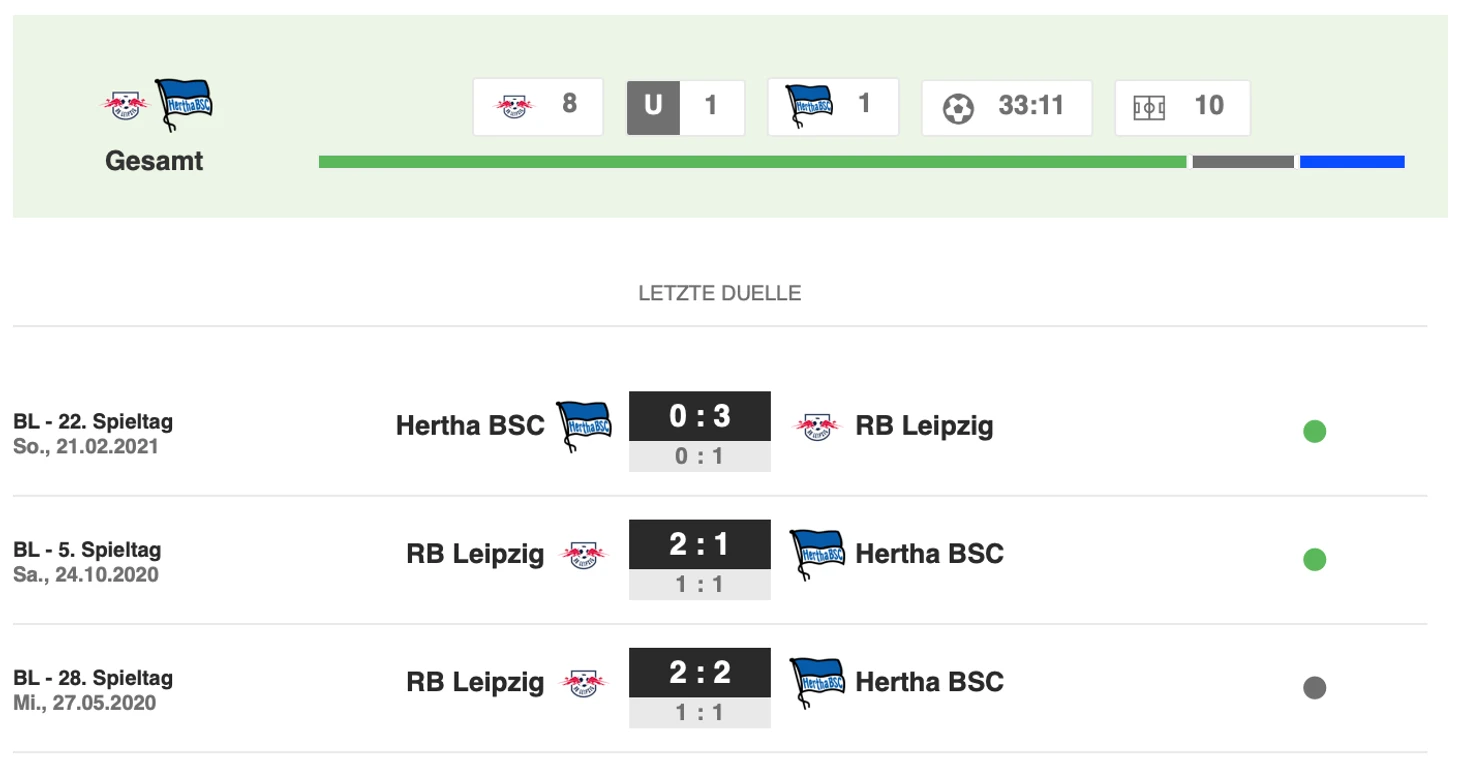Click the gray U draws badge
The width and height of the screenshot is (1460, 771).
[653, 107]
